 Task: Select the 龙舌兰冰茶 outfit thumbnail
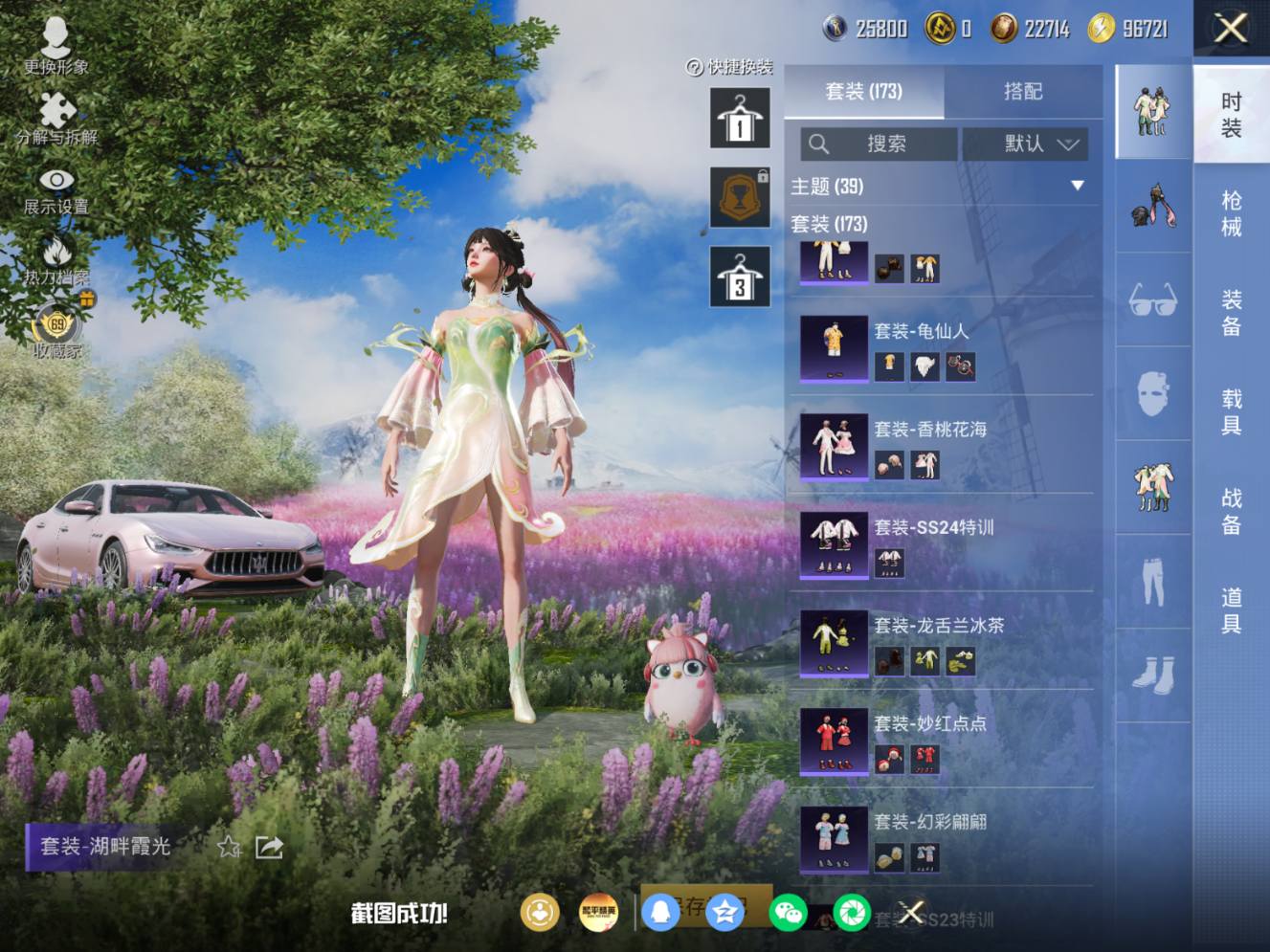pos(834,644)
